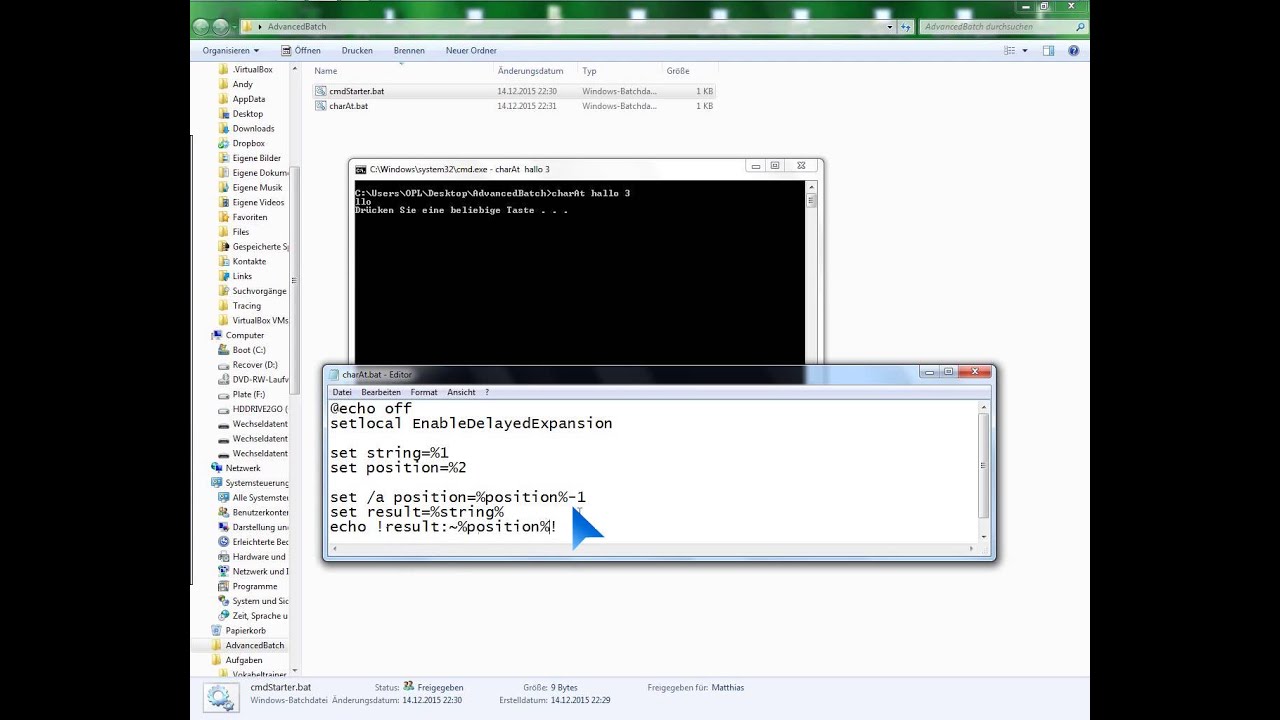Click the Programme icon in sidebar
The width and height of the screenshot is (1280, 720).
223,586
